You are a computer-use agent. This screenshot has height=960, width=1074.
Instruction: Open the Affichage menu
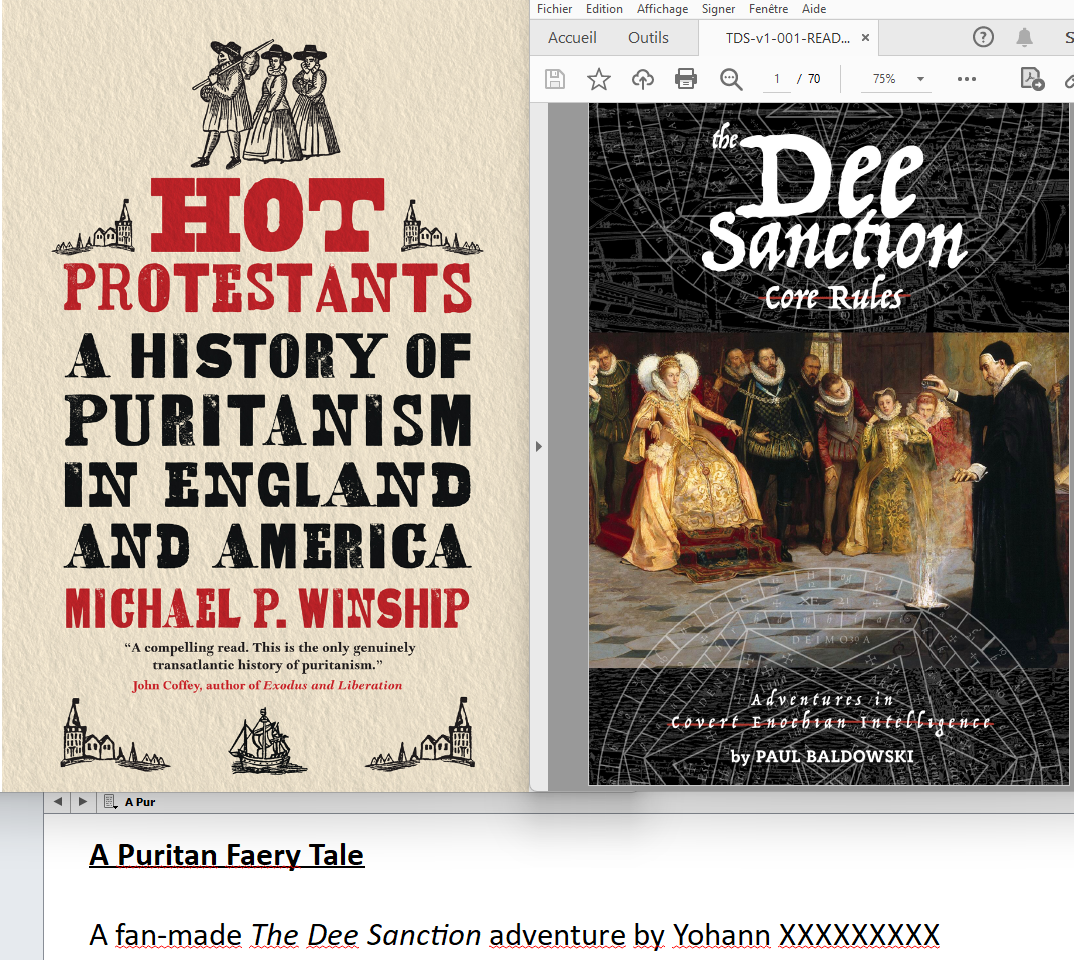(663, 9)
